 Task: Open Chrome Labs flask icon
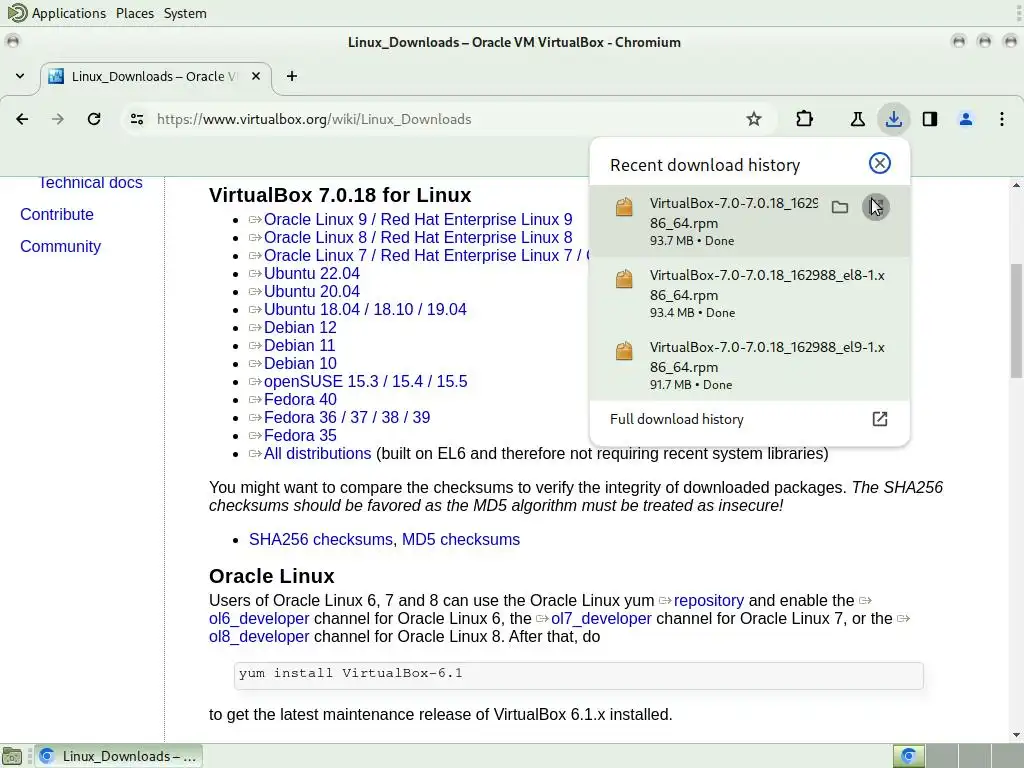pos(857,119)
